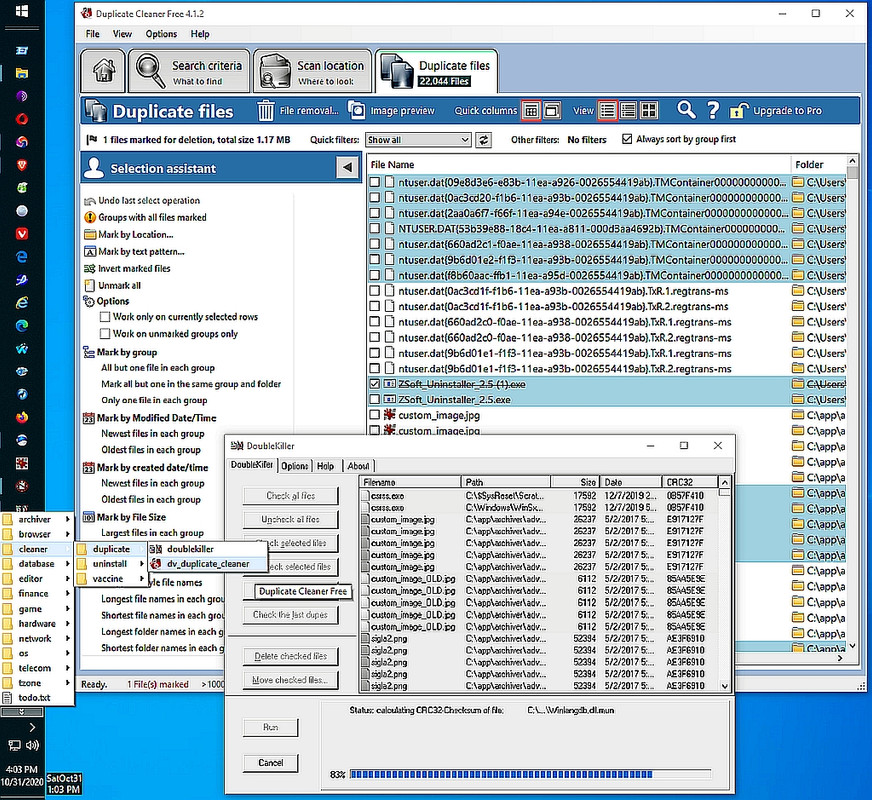The height and width of the screenshot is (800, 872).
Task: Switch to second detailed list view icon
Action: pyautogui.click(x=628, y=111)
